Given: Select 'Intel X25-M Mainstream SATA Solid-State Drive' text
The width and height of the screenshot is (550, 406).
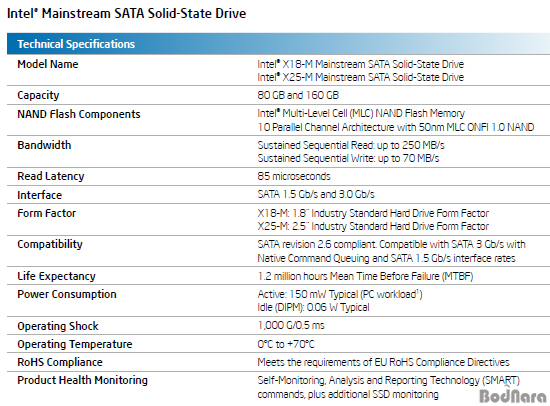Looking at the screenshot, I should click(x=361, y=77).
